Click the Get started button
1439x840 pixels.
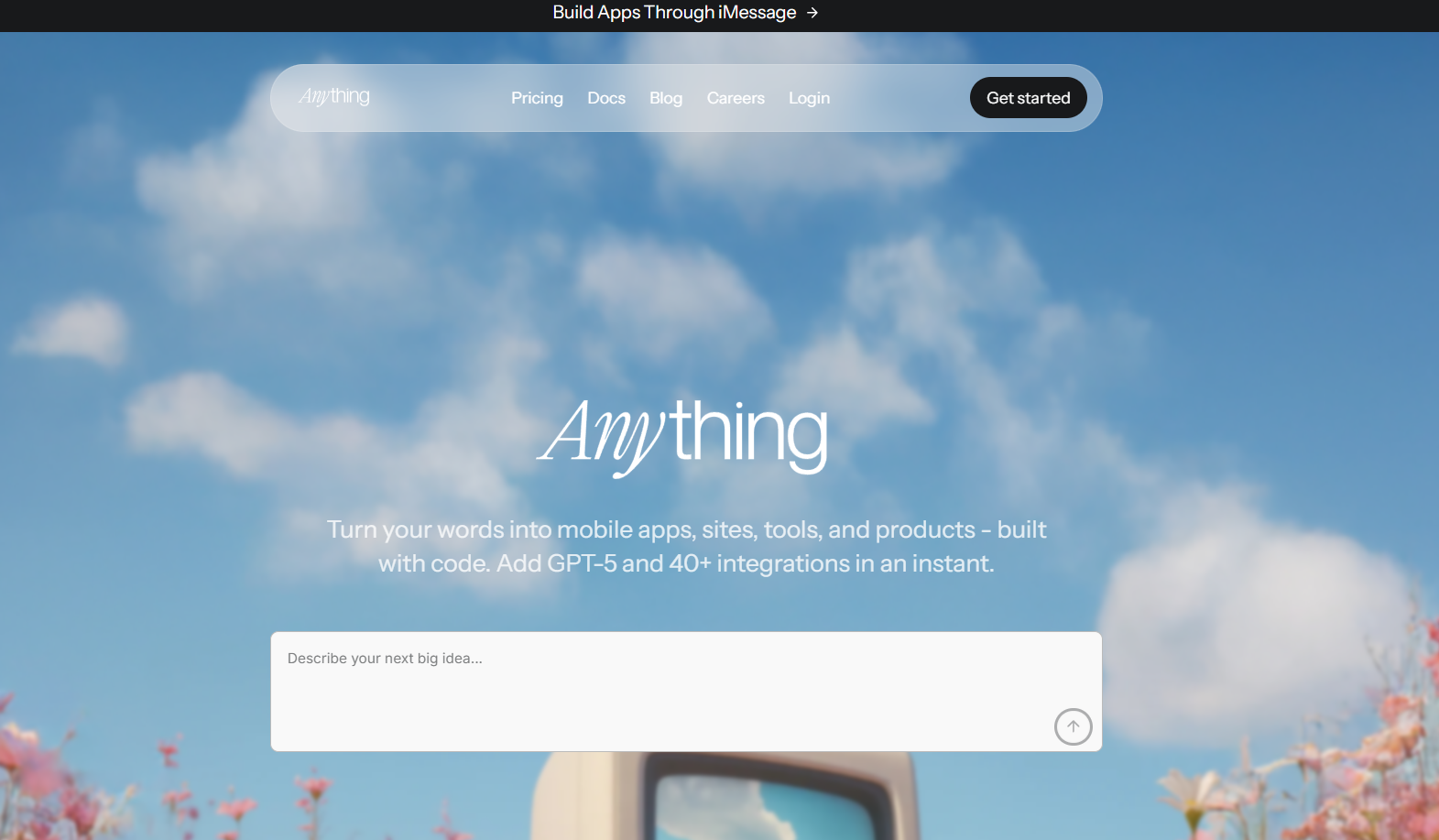pos(1028,98)
